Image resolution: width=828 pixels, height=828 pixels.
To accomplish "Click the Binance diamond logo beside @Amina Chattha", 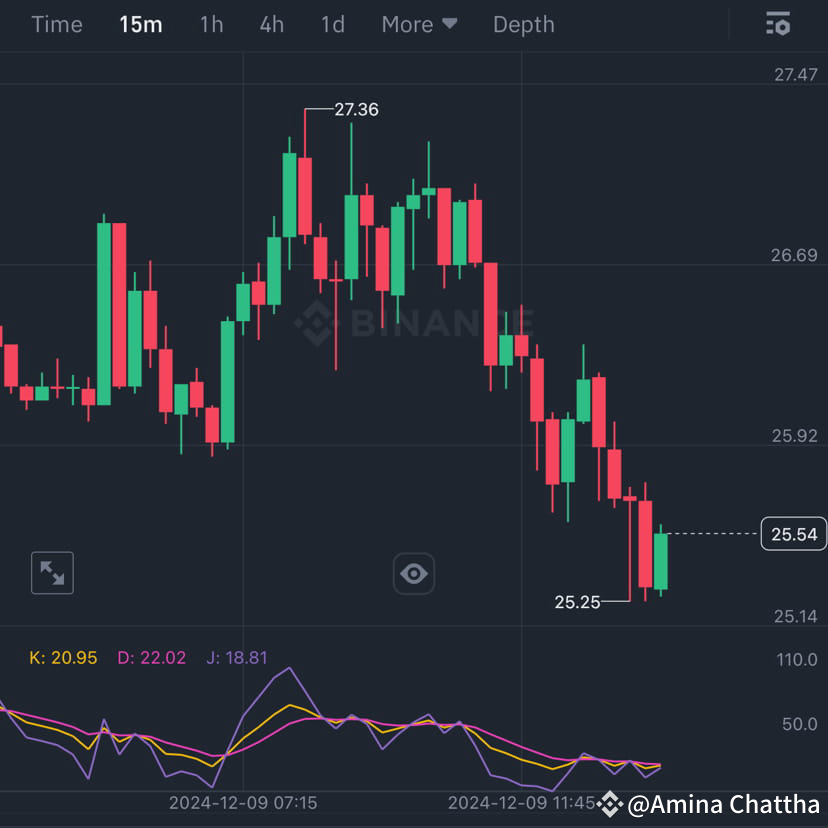I will (x=611, y=804).
